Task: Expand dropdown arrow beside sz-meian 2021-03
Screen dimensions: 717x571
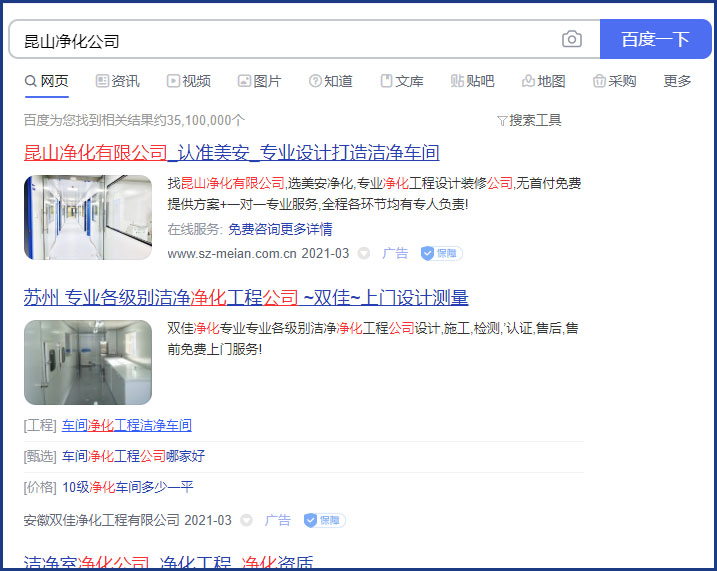Action: point(364,253)
